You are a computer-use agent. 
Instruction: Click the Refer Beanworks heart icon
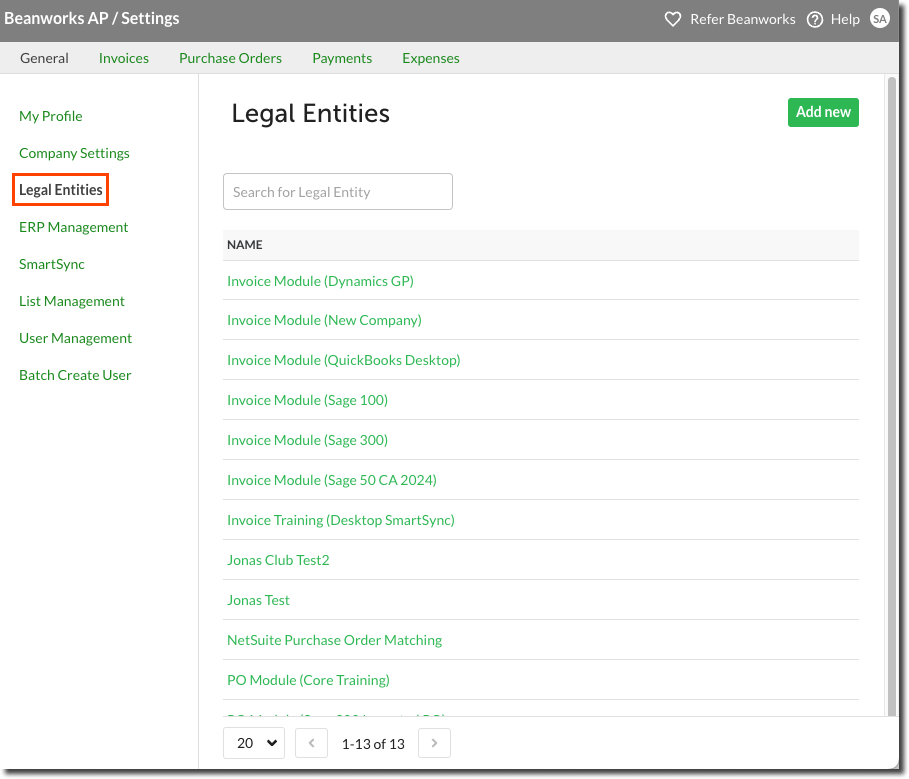click(x=672, y=19)
